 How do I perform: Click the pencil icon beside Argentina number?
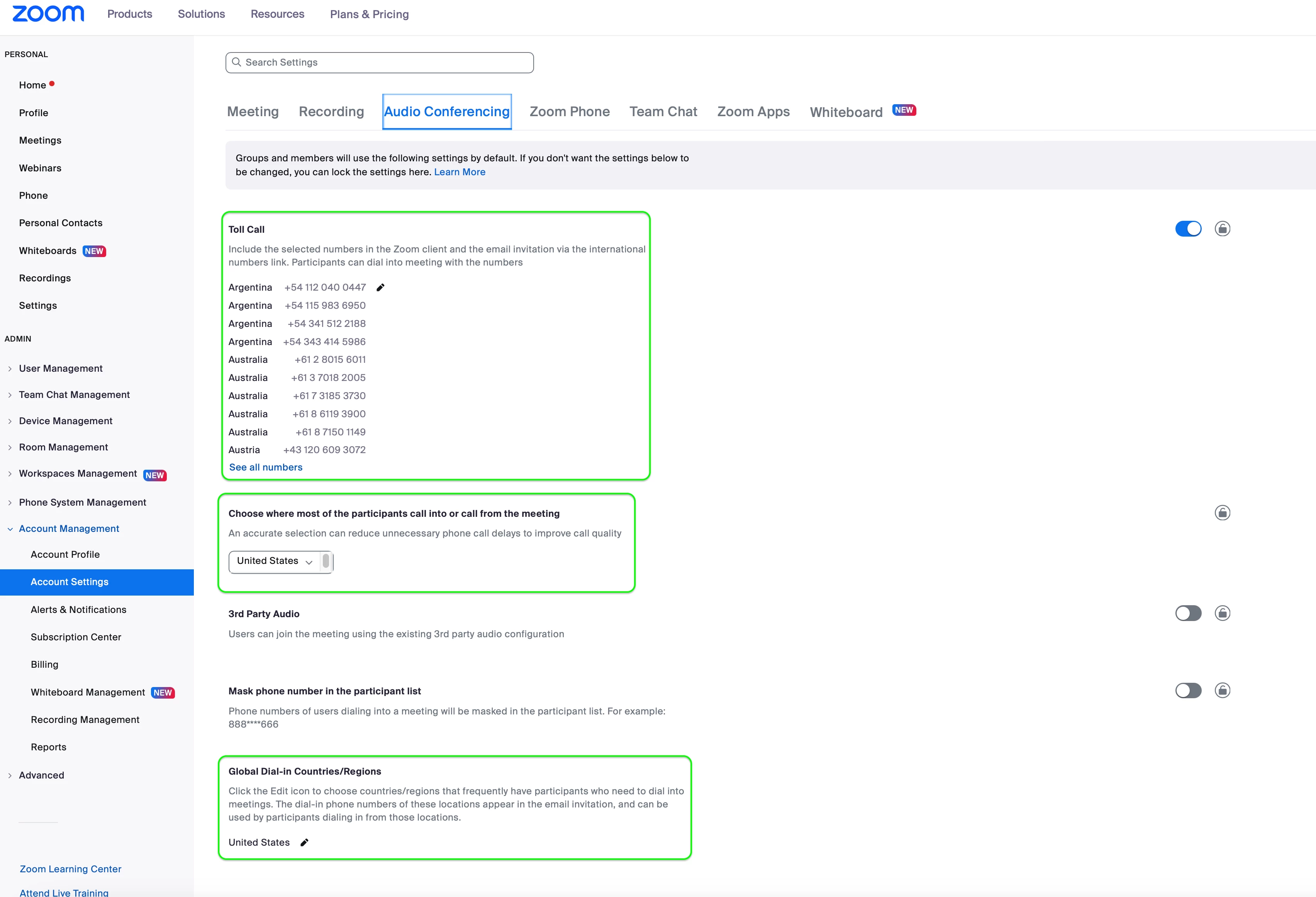coord(380,288)
